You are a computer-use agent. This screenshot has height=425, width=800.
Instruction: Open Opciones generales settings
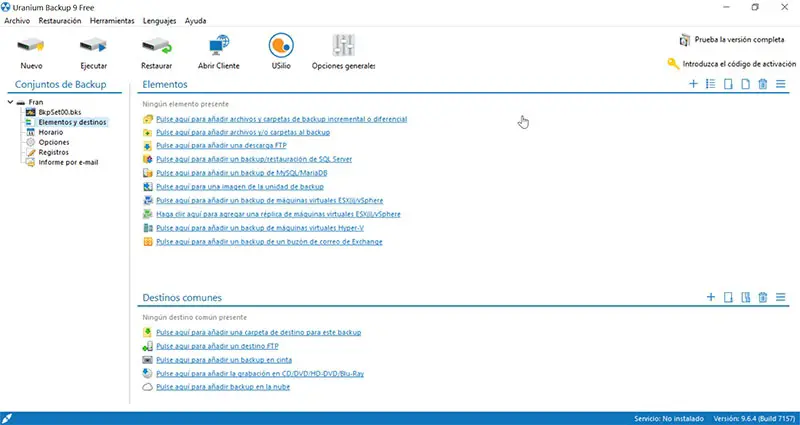coord(343,45)
